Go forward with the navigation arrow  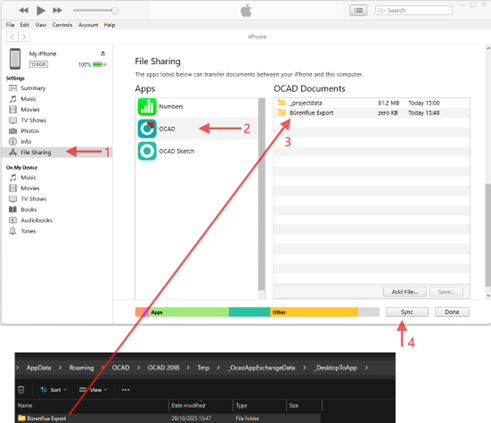click(24, 37)
